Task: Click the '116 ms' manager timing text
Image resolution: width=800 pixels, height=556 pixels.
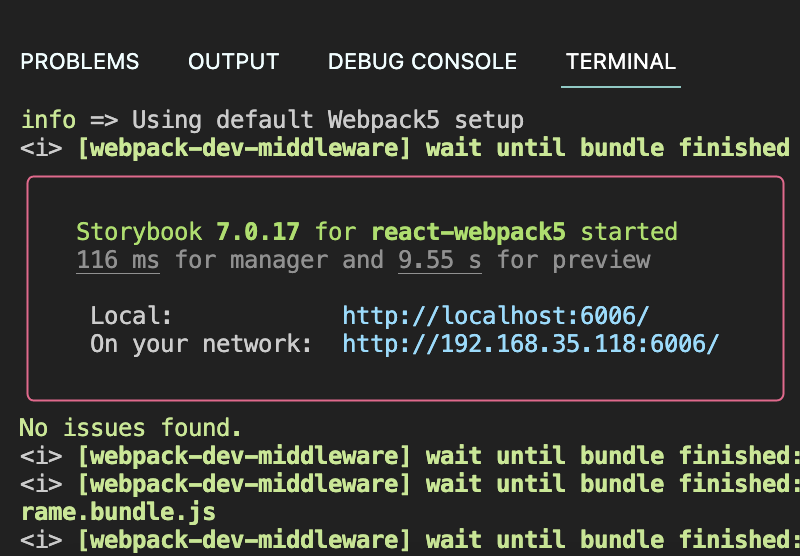Action: click(x=118, y=260)
